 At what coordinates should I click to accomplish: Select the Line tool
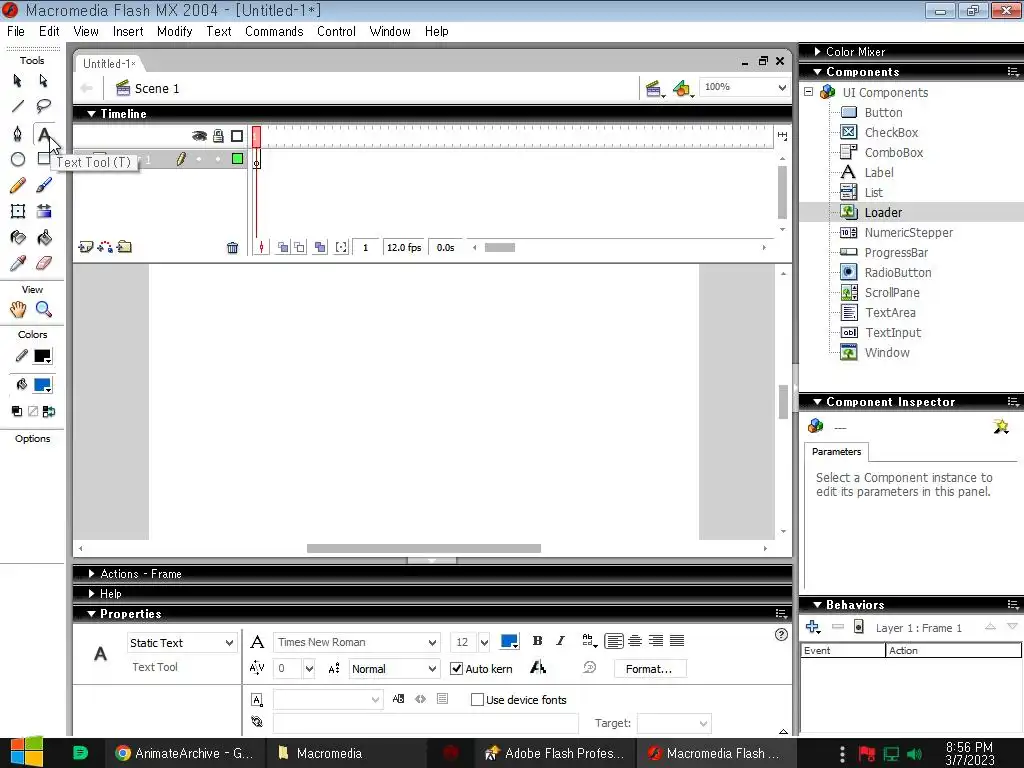pos(18,106)
